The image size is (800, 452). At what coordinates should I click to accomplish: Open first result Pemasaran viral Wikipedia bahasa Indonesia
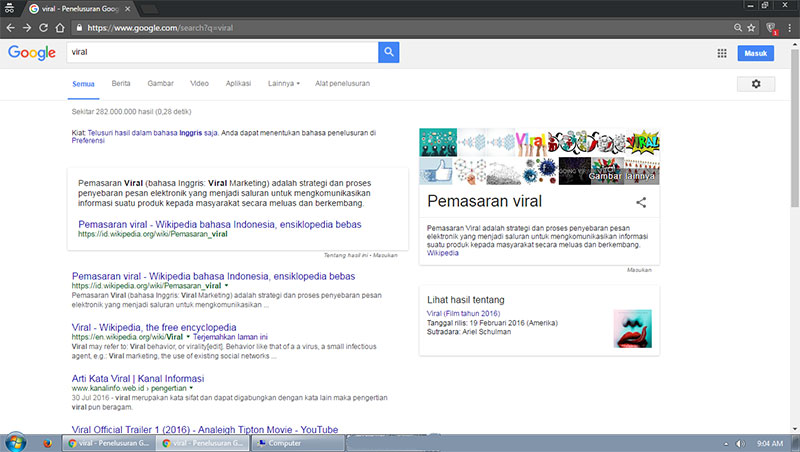click(213, 276)
